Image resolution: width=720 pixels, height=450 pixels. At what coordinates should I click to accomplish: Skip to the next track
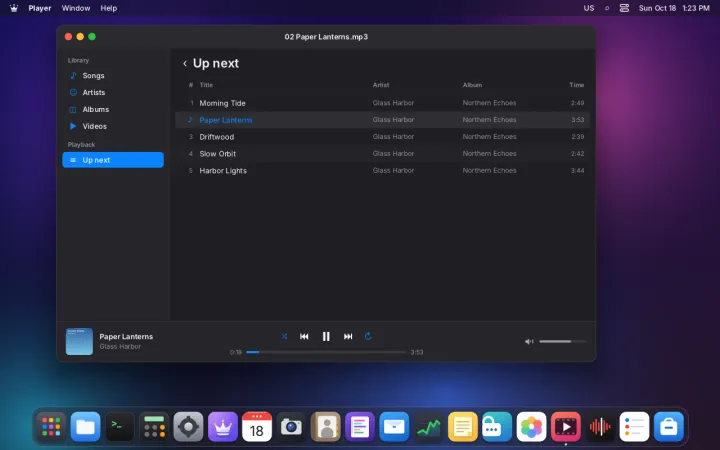coord(348,337)
